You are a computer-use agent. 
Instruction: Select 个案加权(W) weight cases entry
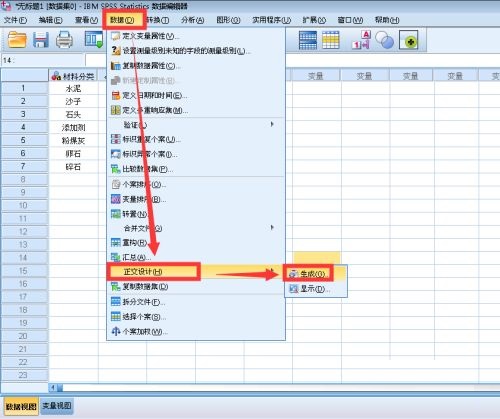click(196, 331)
